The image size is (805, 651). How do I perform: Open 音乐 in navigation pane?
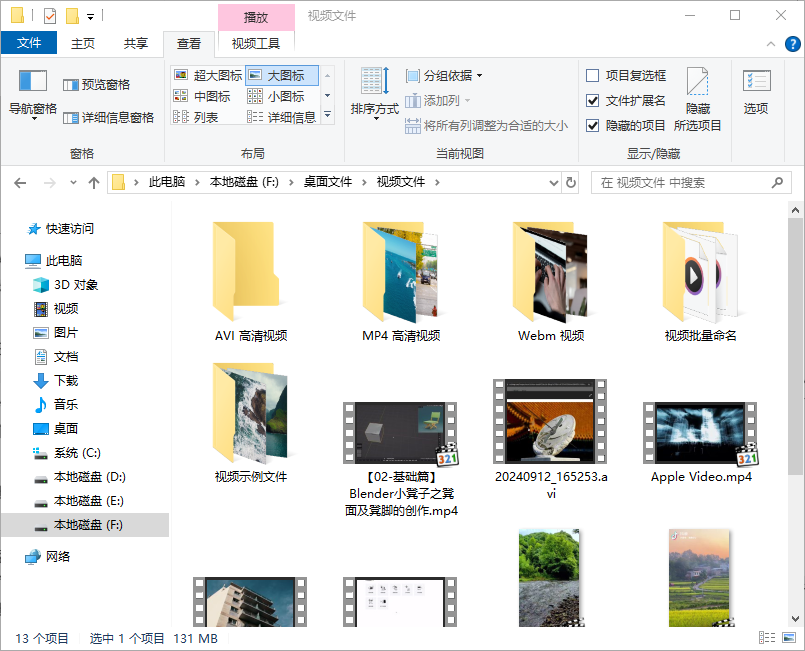(x=56, y=405)
